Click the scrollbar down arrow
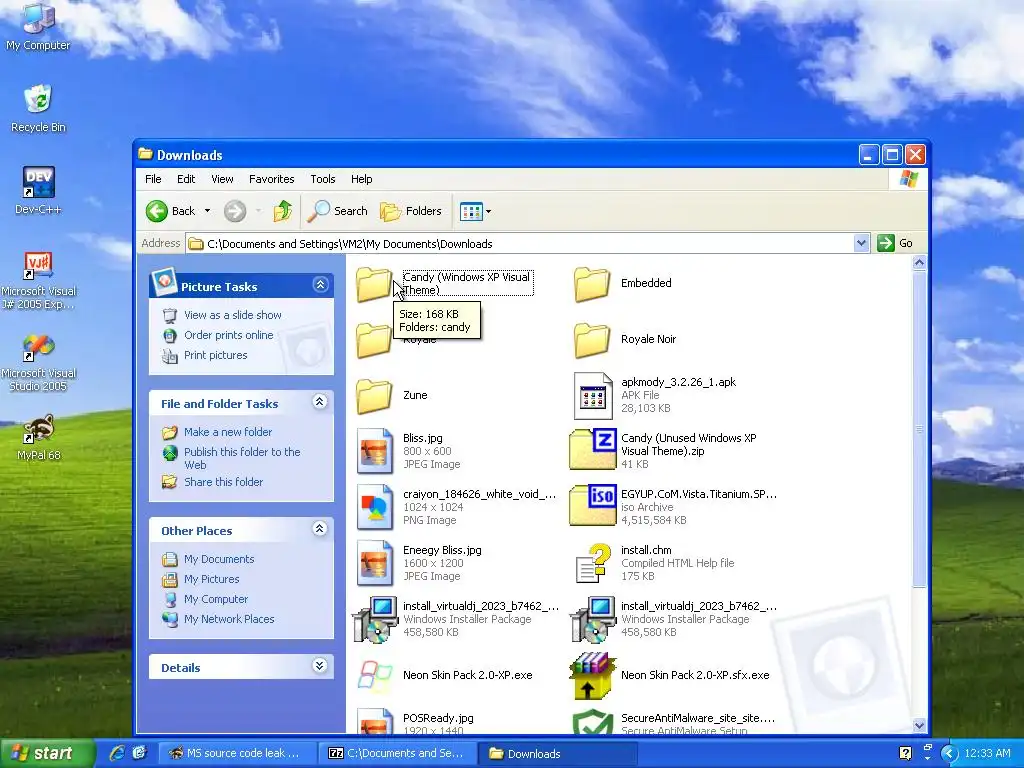The image size is (1024, 768). 919,725
